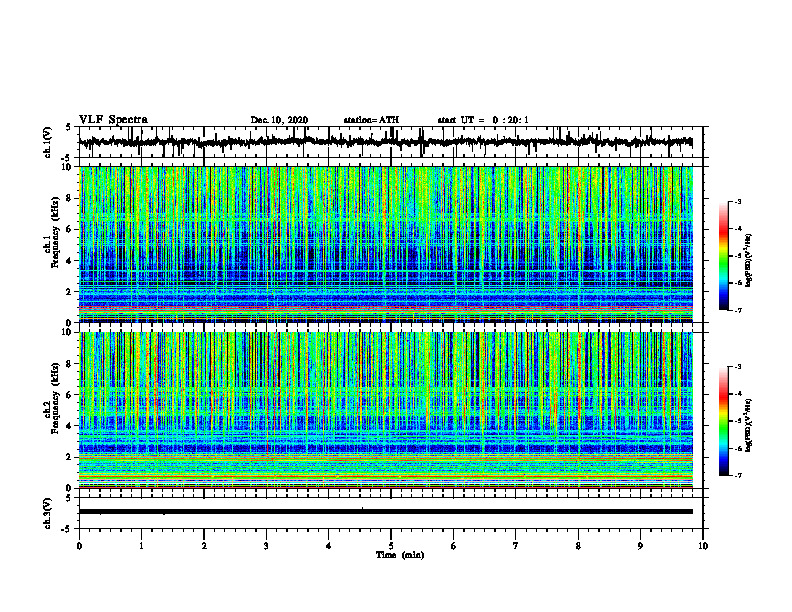This screenshot has width=792, height=612.
Task: Click the "4" kHz tick of ch.1 spectrogram
Action: (70, 261)
